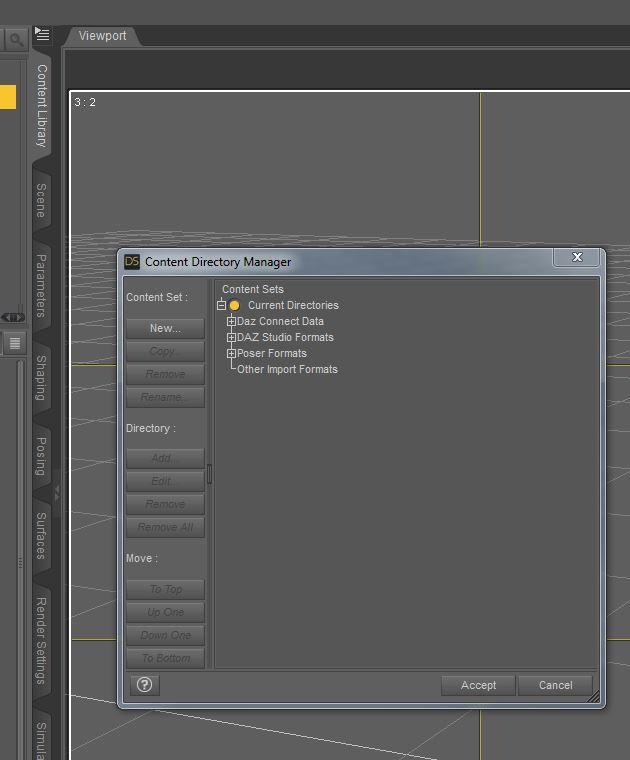This screenshot has width=630, height=760.
Task: Select Daz Connect Data entry
Action: [280, 321]
